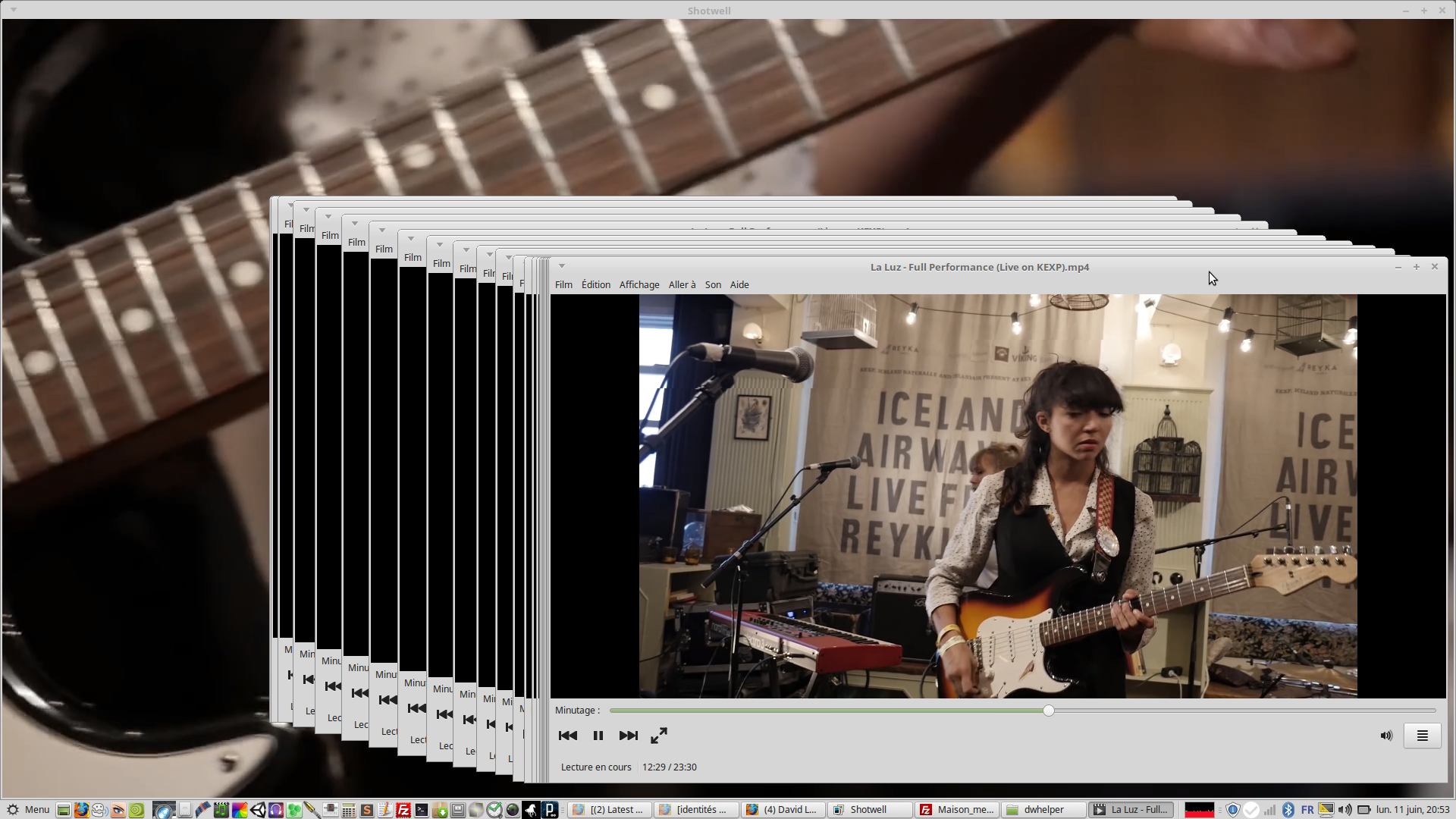The height and width of the screenshot is (819, 1456).
Task: Click the system tray sound volume icon
Action: [1345, 810]
